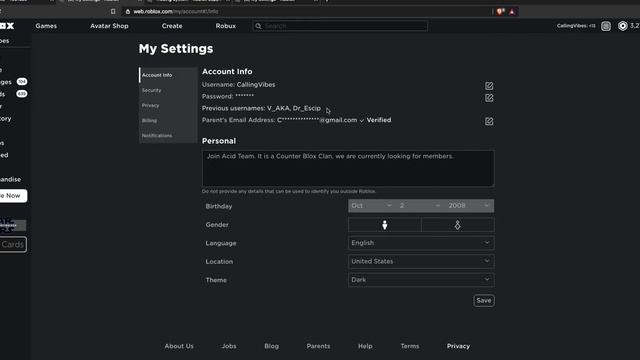The width and height of the screenshot is (640, 360).
Task: Edit the parent's email address via its icon
Action: (489, 121)
